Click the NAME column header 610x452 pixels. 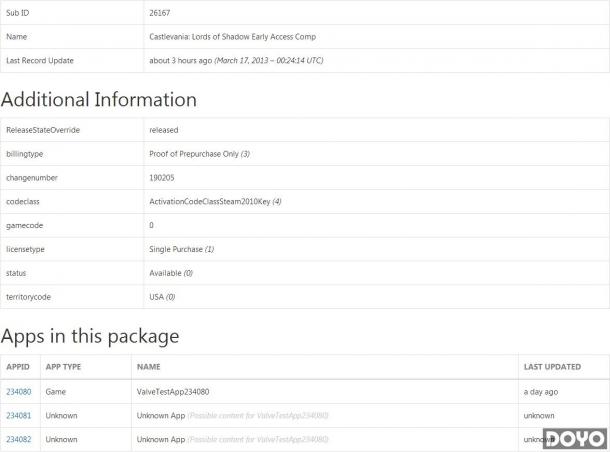[x=149, y=367]
